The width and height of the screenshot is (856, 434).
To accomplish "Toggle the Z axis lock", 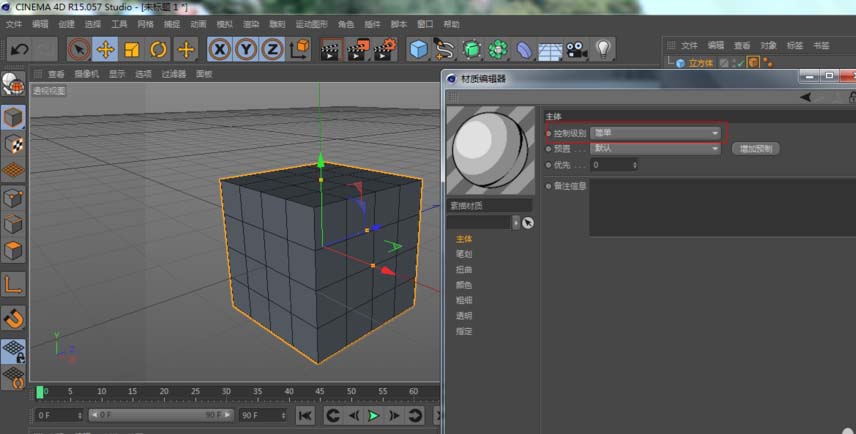I will point(272,49).
